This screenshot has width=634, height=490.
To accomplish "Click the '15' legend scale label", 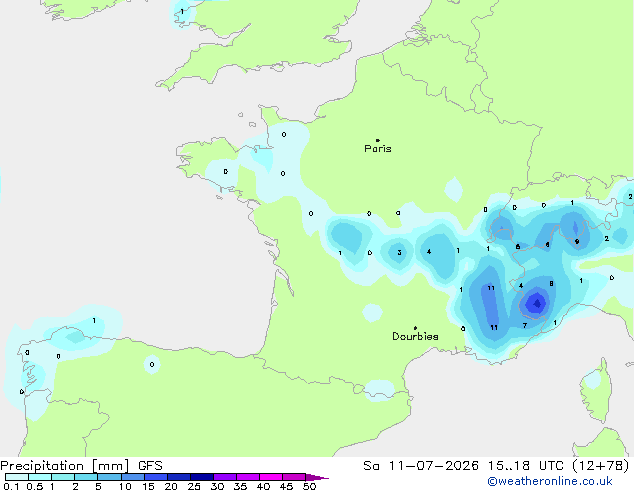I will [x=148, y=486].
